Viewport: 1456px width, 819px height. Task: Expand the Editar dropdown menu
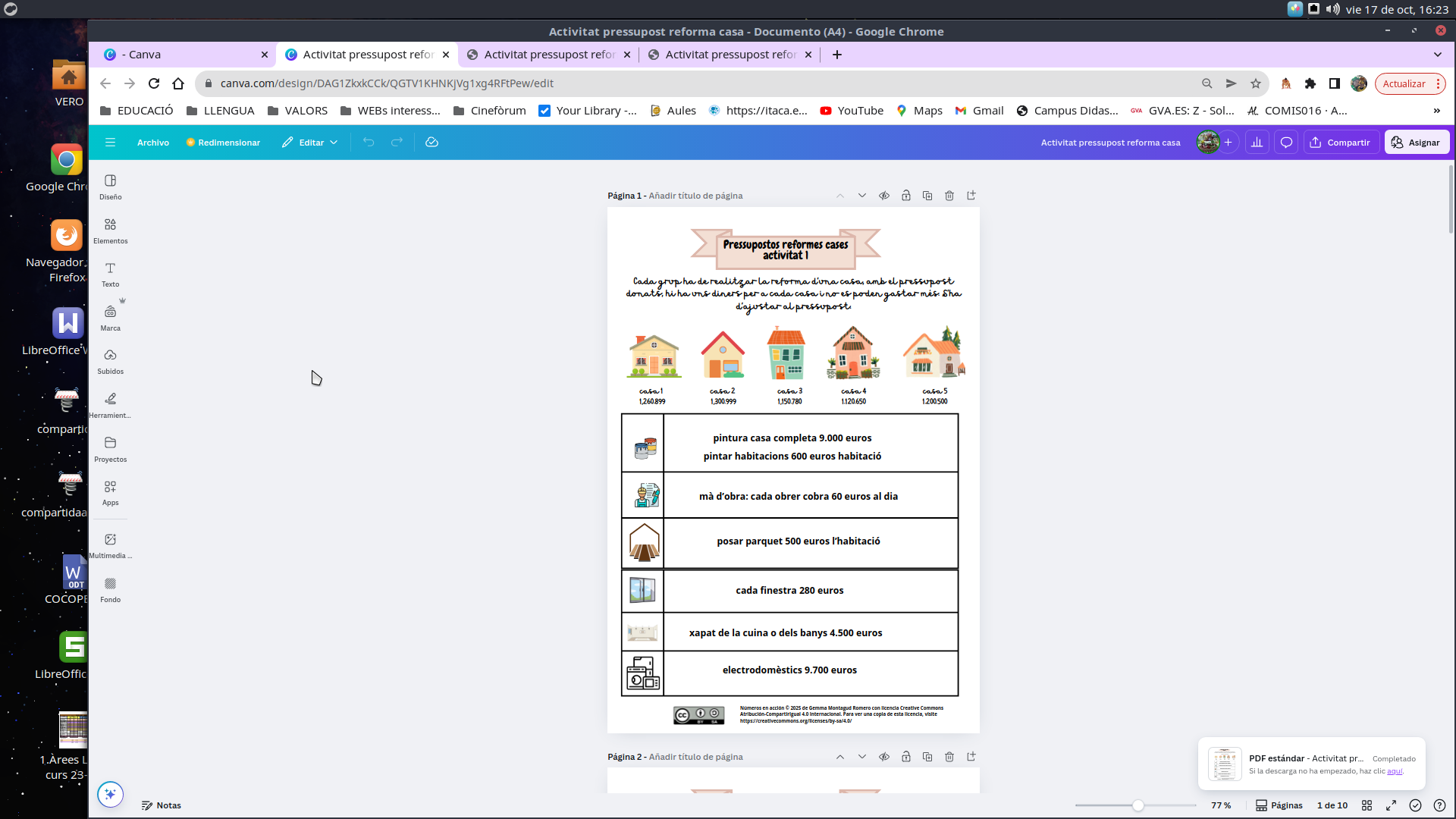click(x=332, y=142)
